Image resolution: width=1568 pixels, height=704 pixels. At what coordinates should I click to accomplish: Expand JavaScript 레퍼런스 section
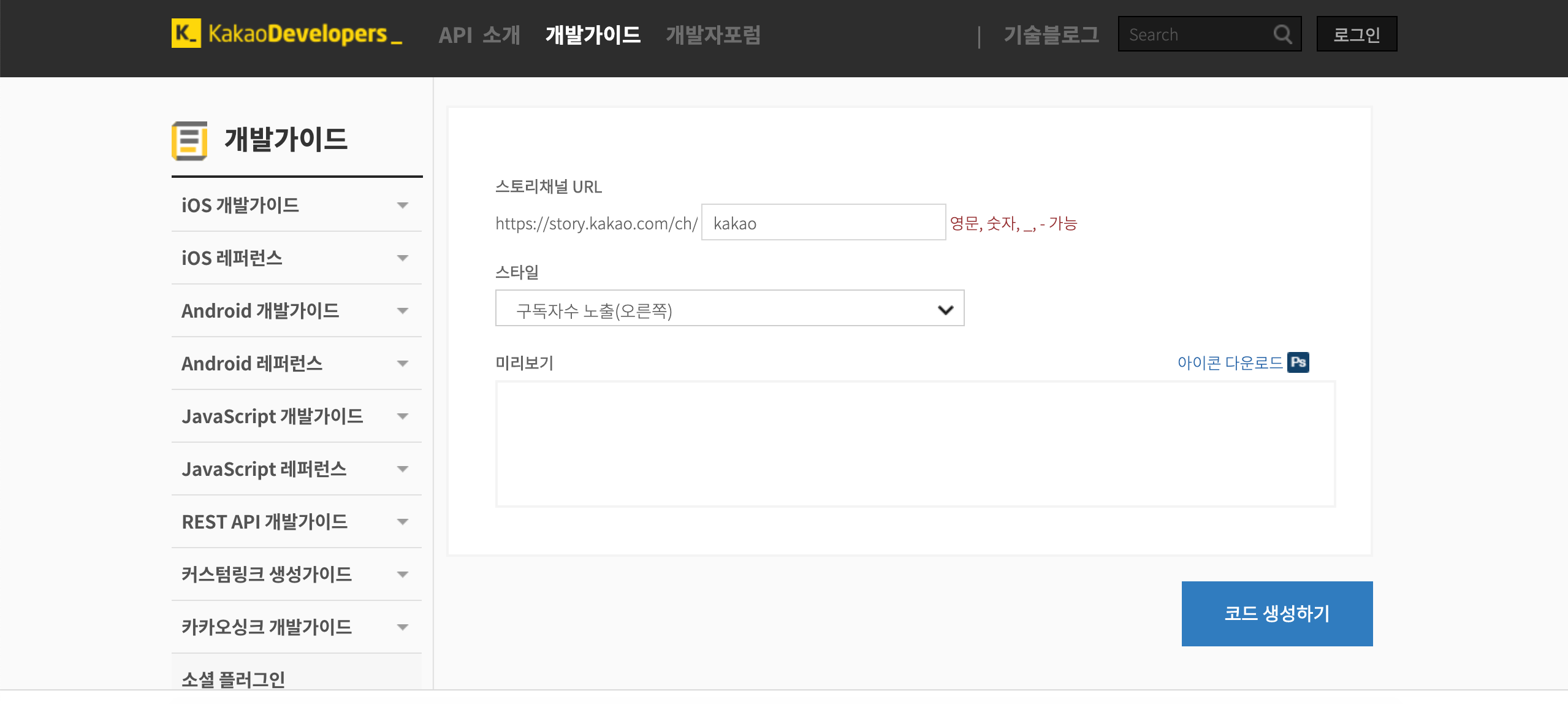coord(402,469)
